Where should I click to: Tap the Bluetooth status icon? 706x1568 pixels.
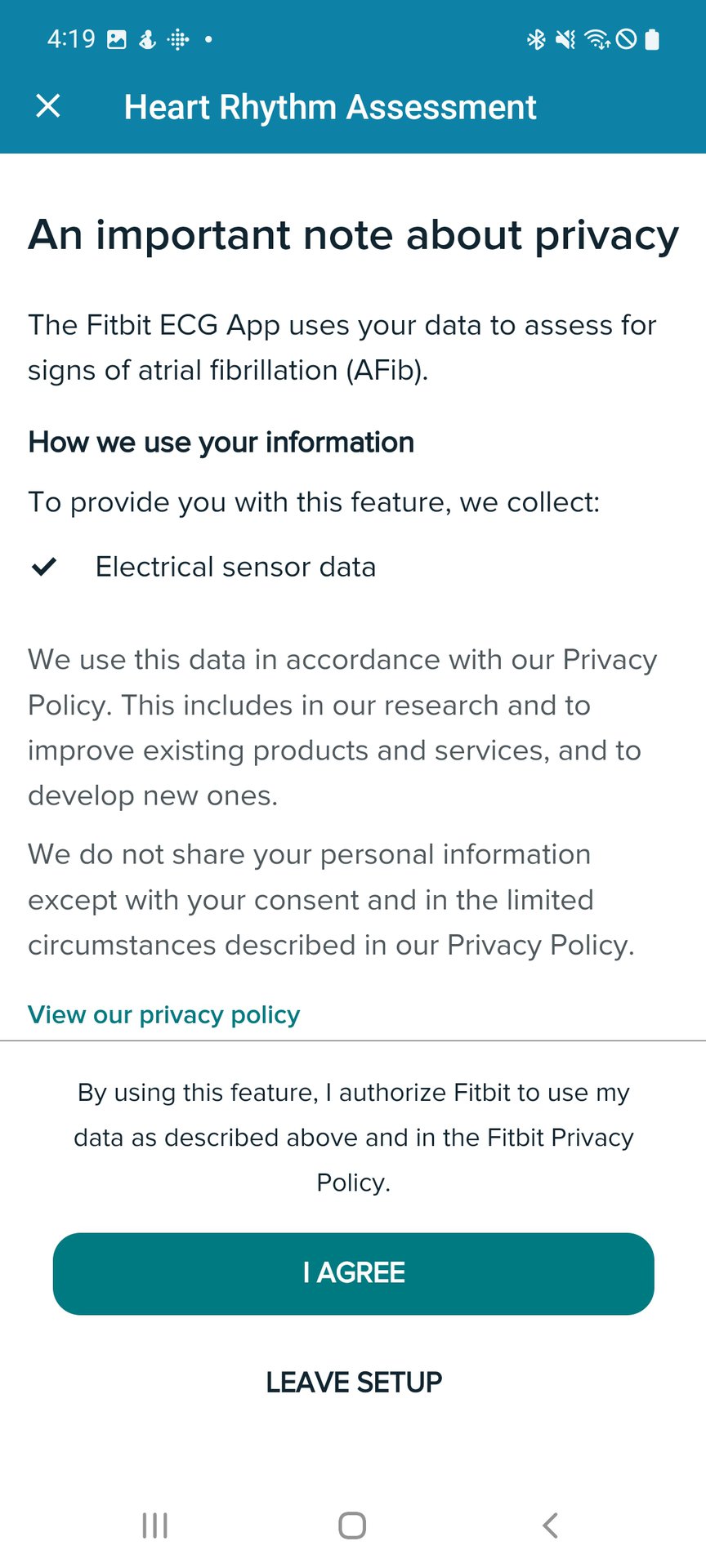click(538, 38)
